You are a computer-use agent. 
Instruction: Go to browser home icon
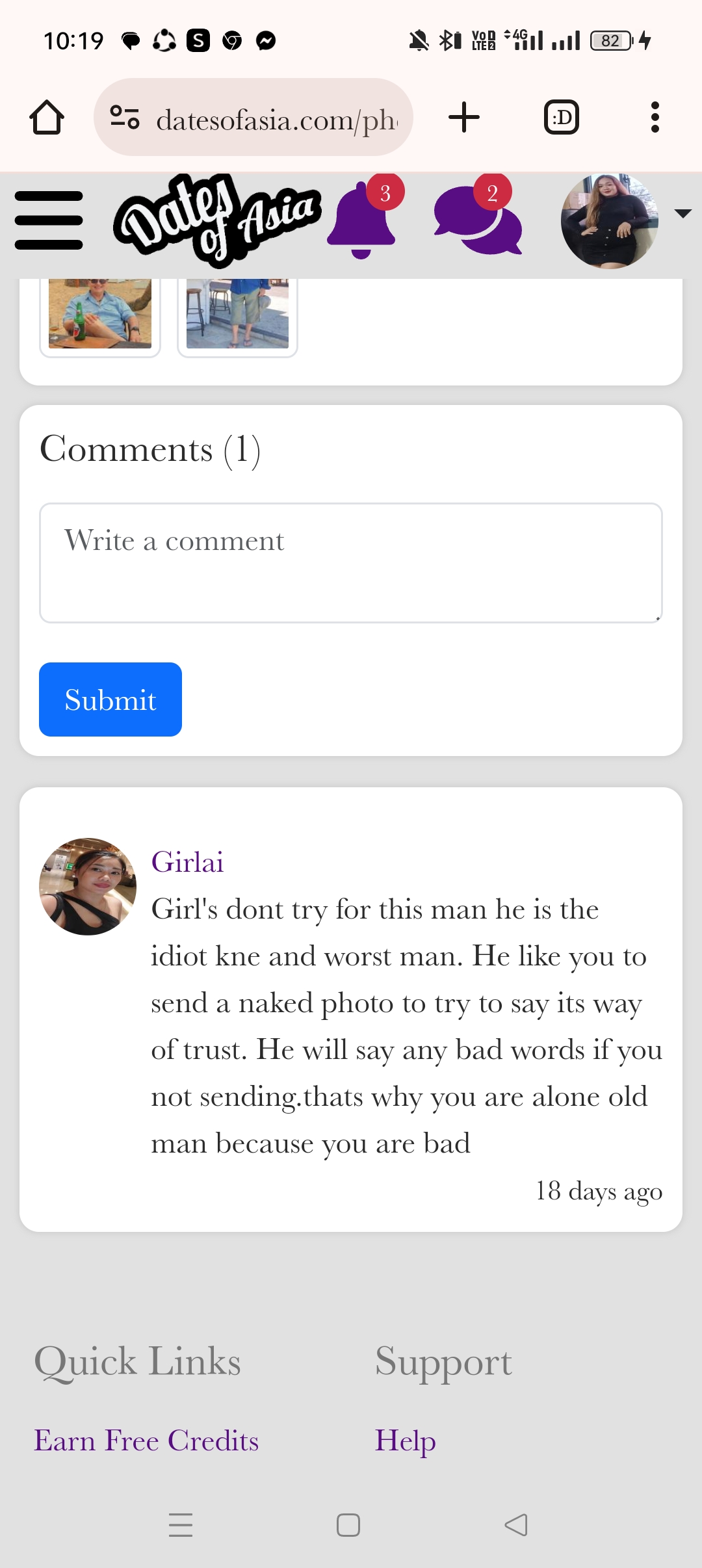(x=47, y=118)
